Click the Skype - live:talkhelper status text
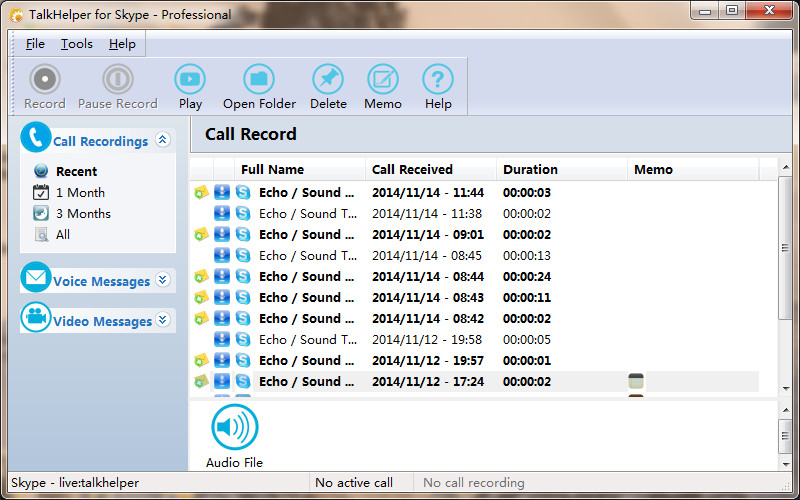 click(x=75, y=483)
